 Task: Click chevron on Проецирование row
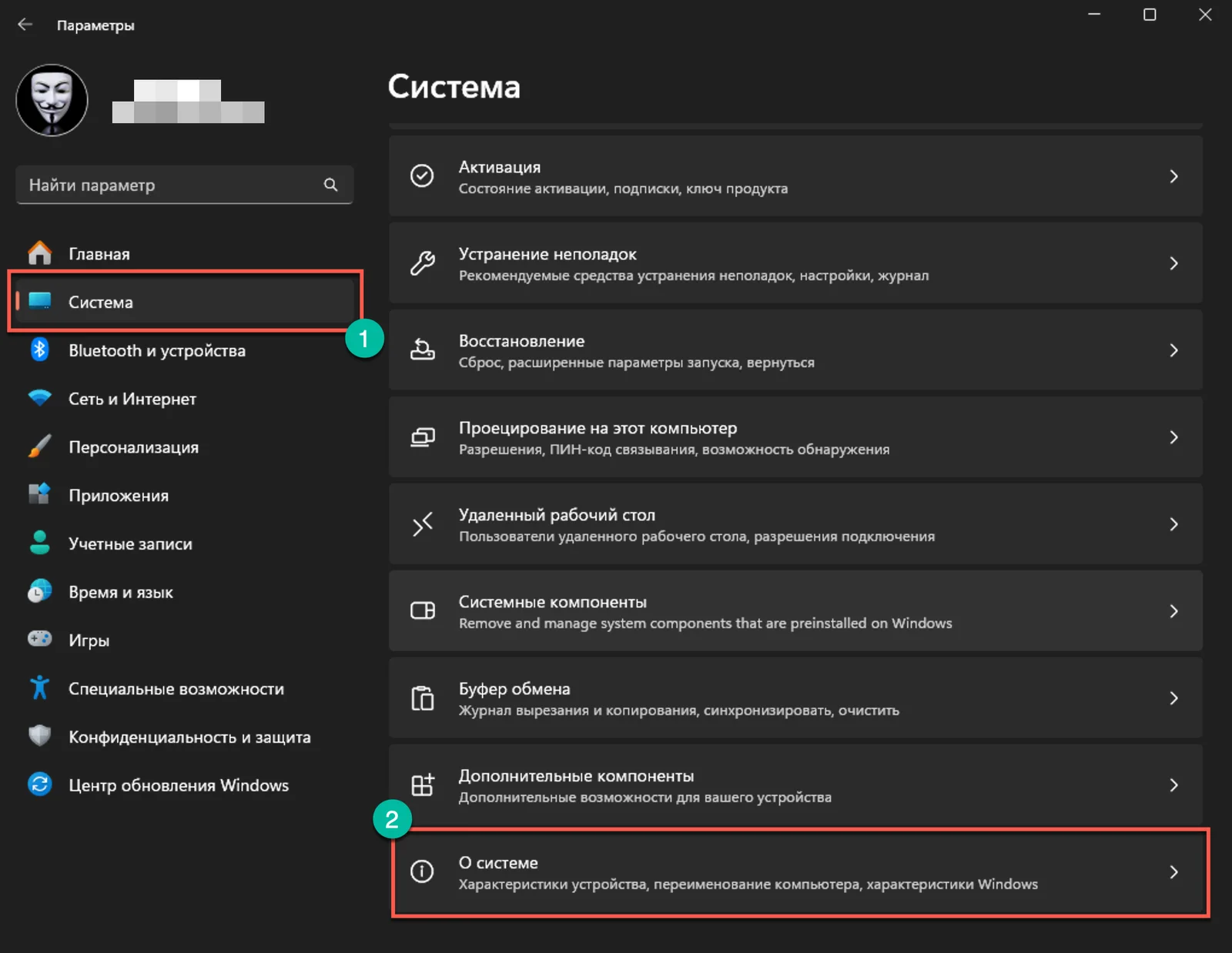(1173, 437)
